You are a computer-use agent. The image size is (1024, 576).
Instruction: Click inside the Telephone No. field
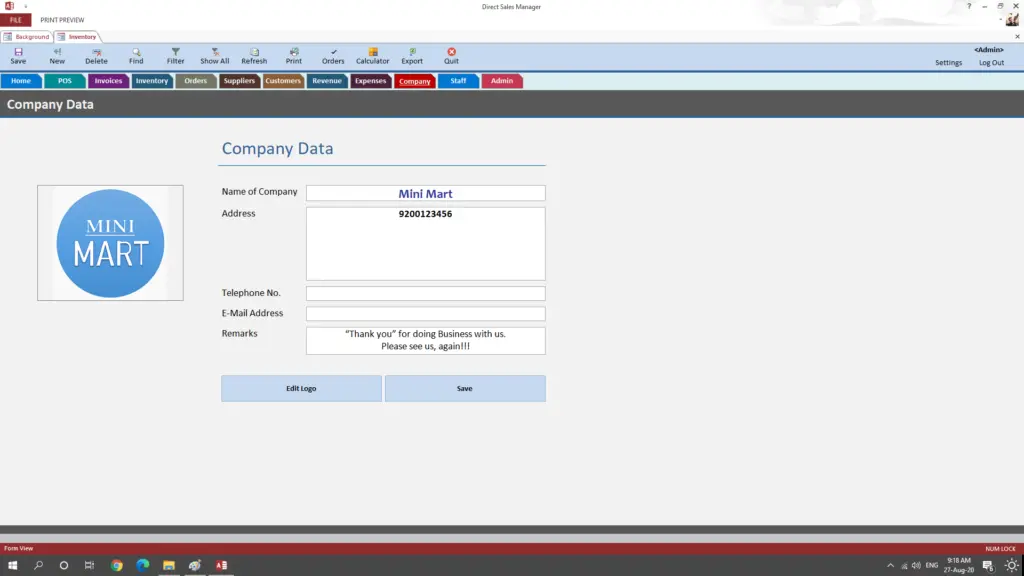425,292
